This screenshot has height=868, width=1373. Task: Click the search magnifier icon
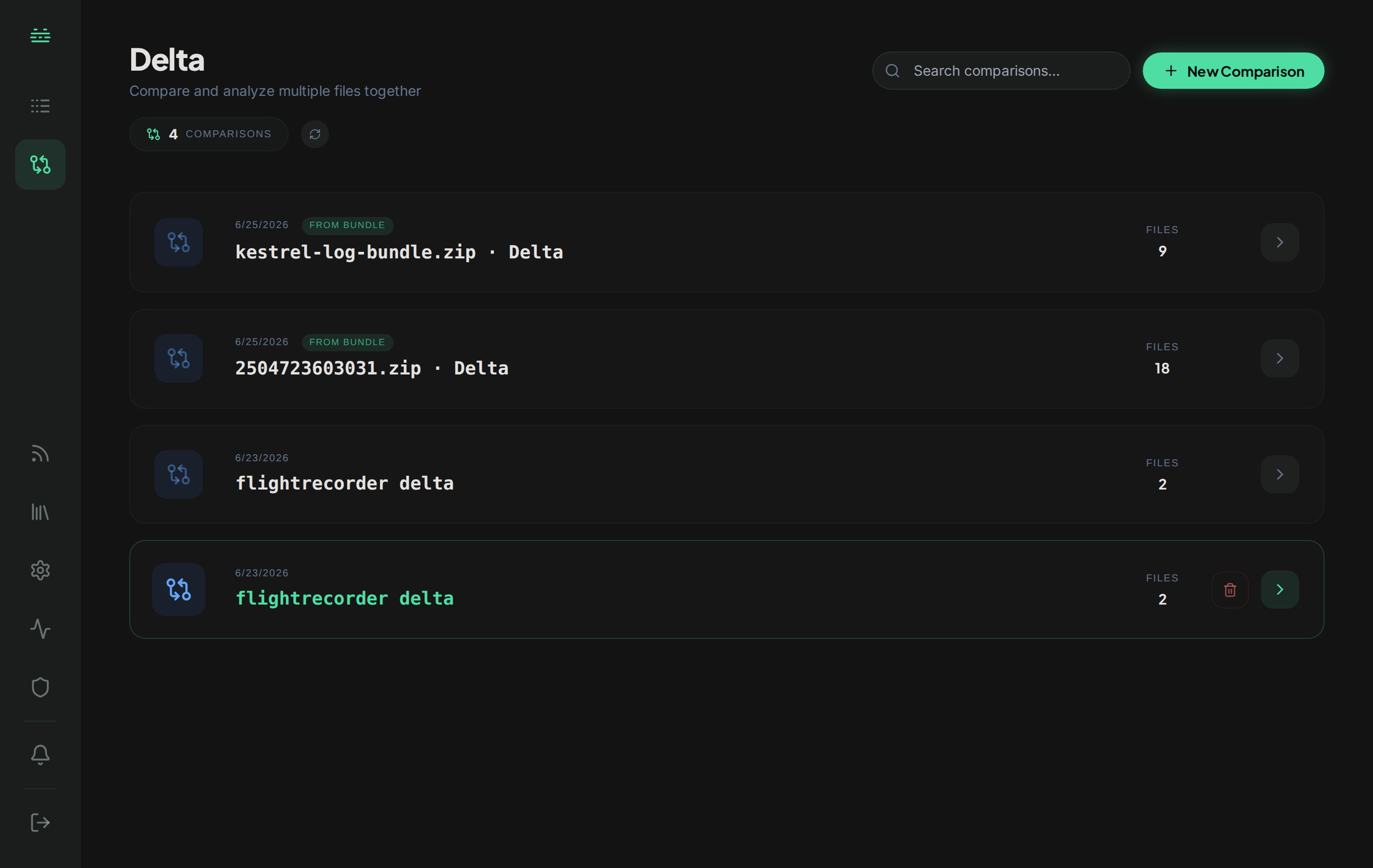(892, 71)
